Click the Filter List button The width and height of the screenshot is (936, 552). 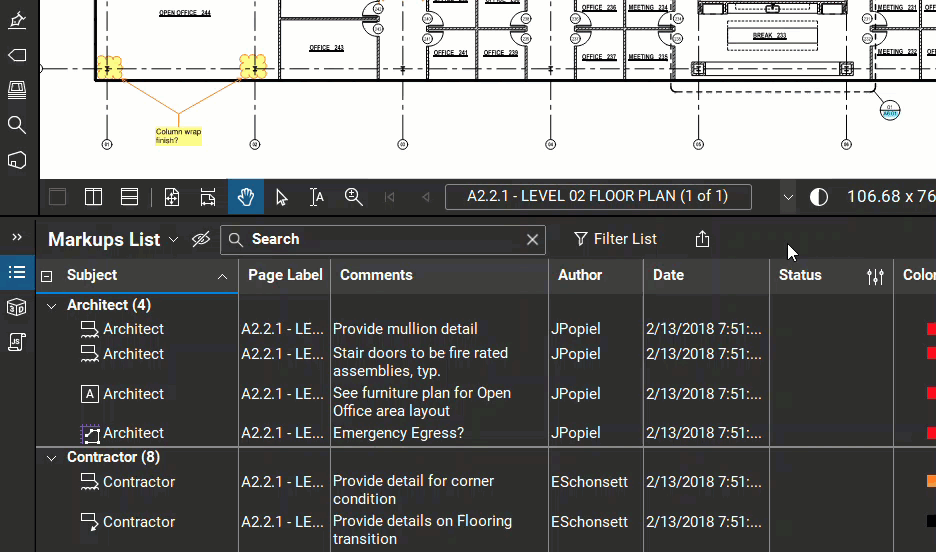pos(615,239)
